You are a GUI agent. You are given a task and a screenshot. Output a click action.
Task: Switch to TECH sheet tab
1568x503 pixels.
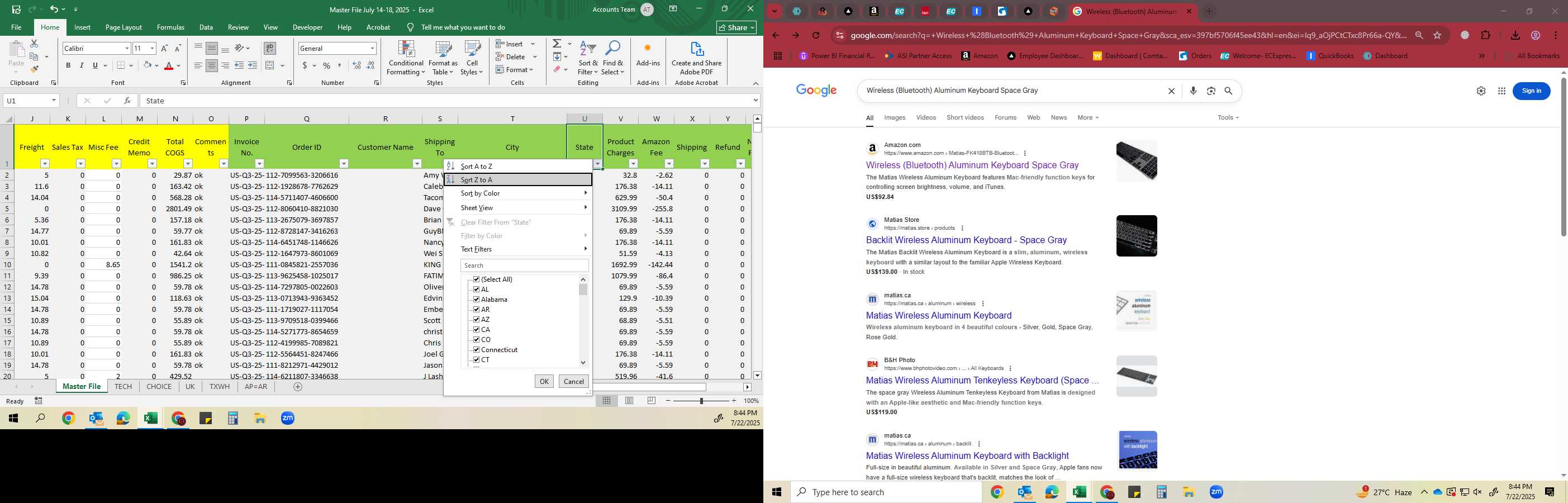click(x=123, y=387)
